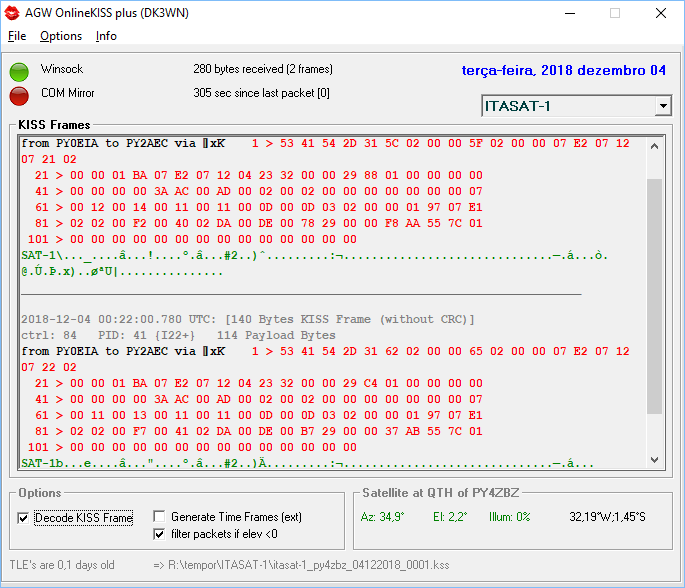Click the red lips application icon

pyautogui.click(x=12, y=13)
